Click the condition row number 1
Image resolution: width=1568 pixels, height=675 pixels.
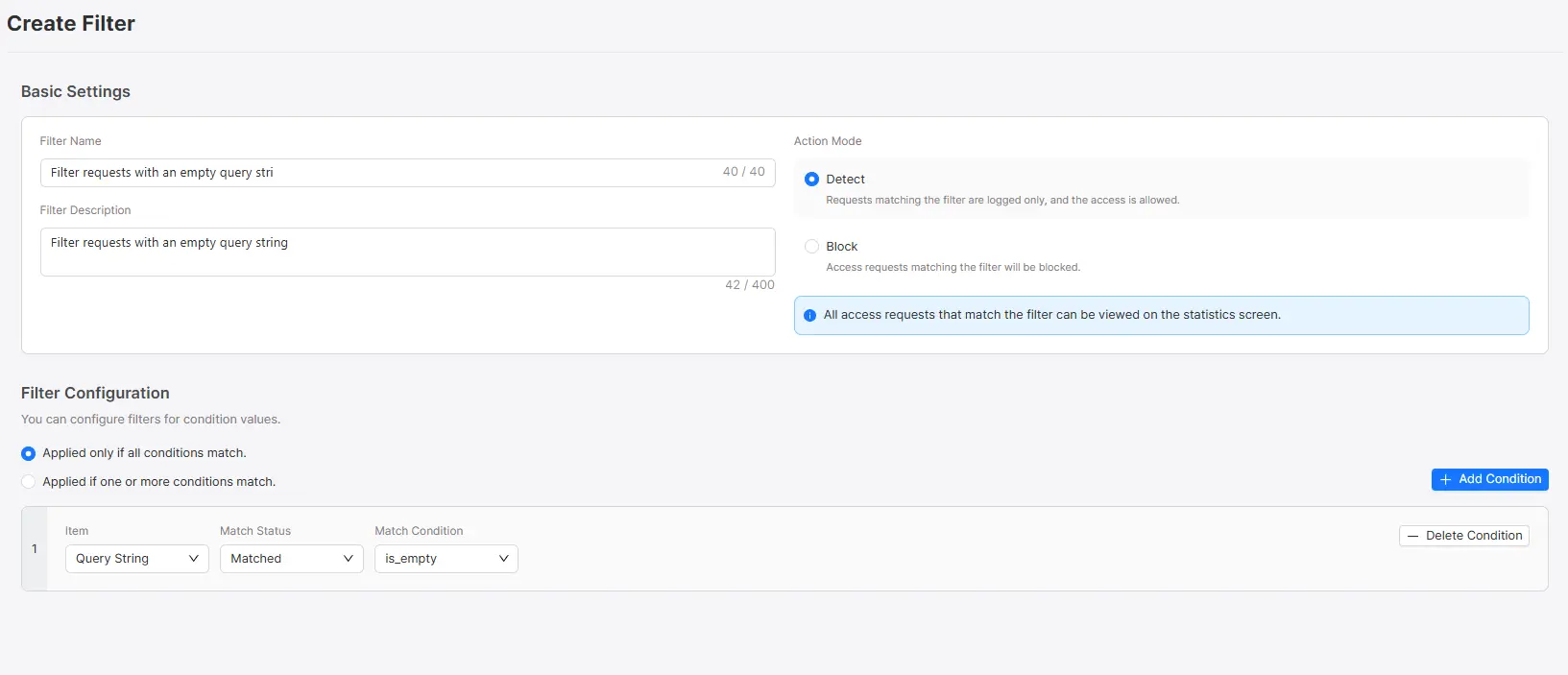point(35,549)
